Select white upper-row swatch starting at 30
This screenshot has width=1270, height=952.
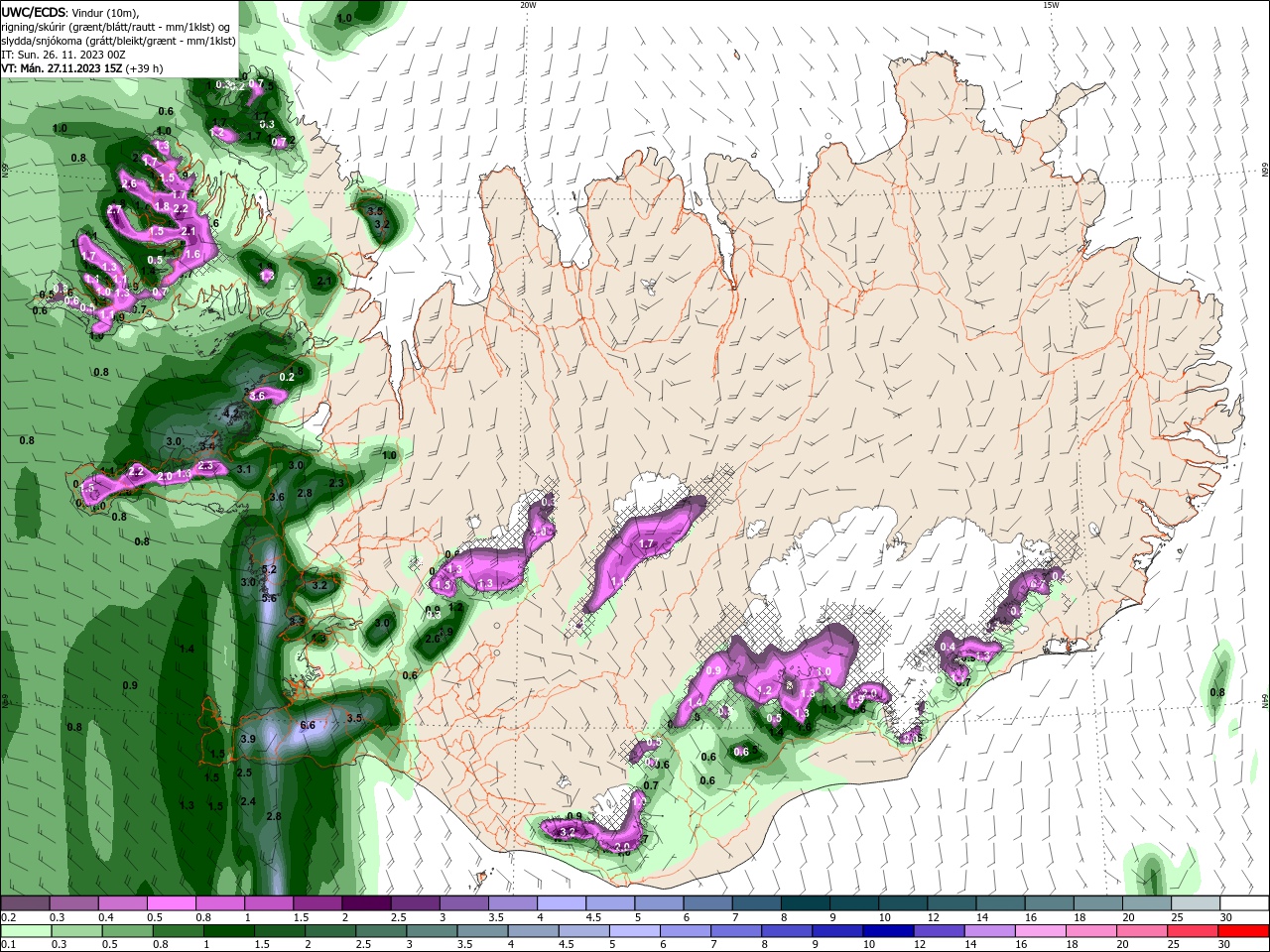(1245, 902)
